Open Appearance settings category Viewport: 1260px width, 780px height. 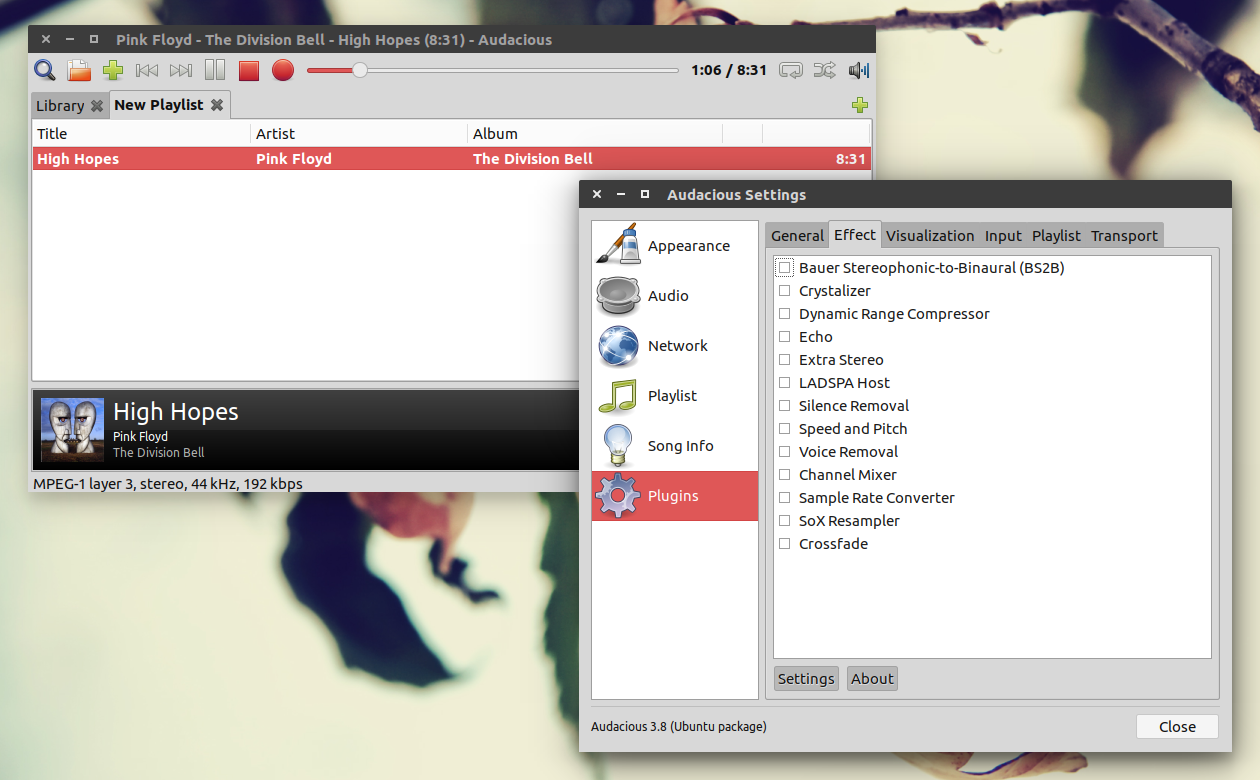pyautogui.click(x=675, y=246)
